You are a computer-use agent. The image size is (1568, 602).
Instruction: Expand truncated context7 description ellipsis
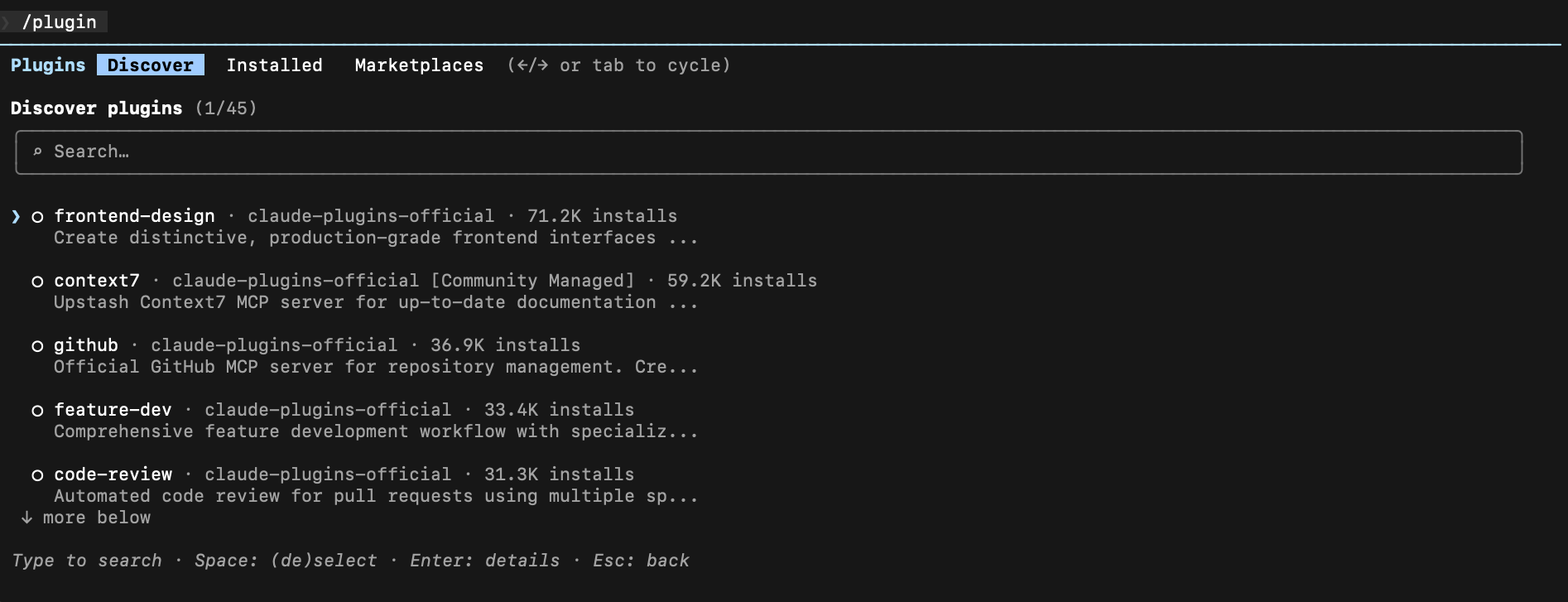(x=683, y=303)
